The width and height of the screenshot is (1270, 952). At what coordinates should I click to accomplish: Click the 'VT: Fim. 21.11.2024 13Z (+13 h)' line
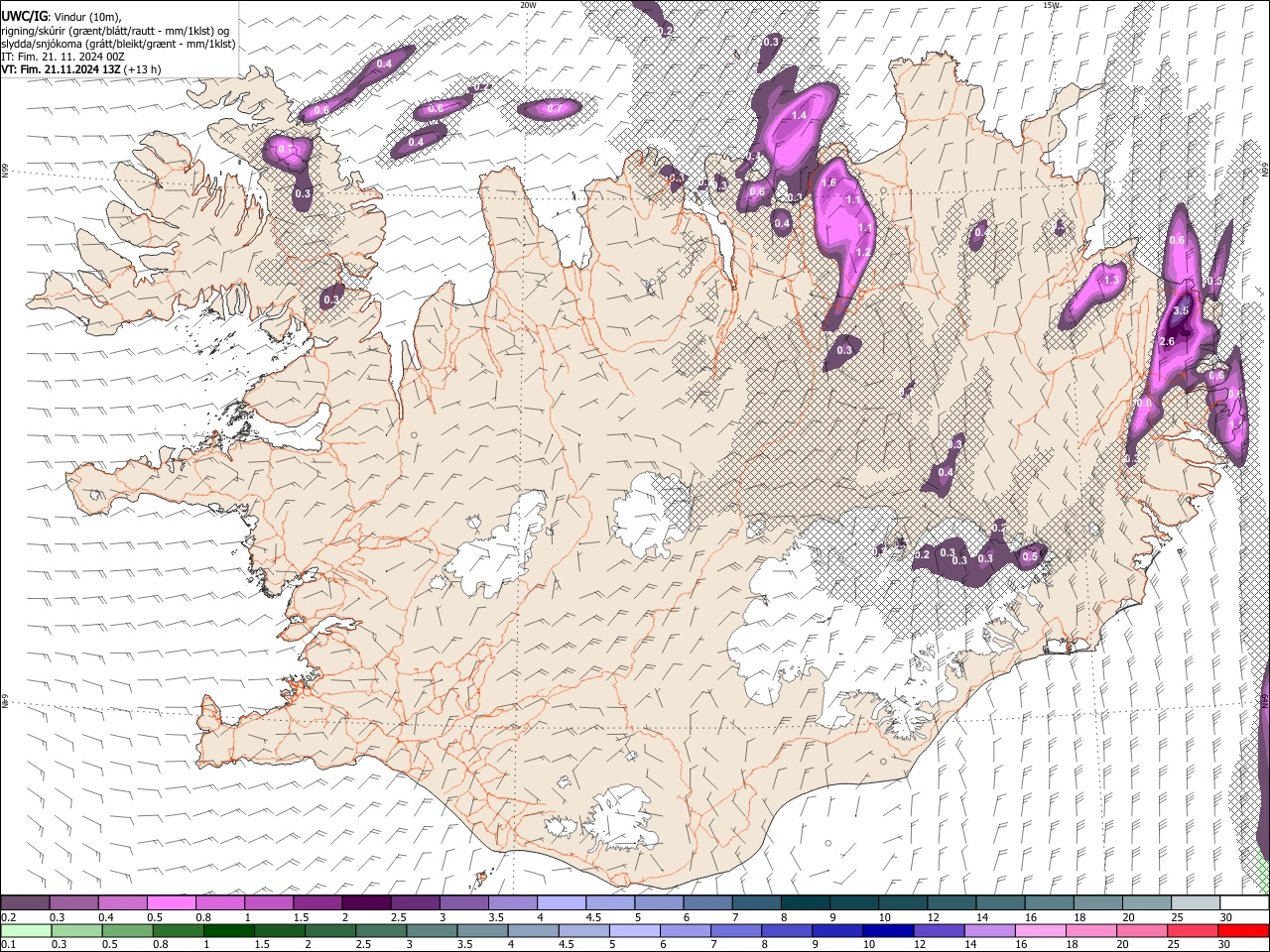click(x=80, y=69)
